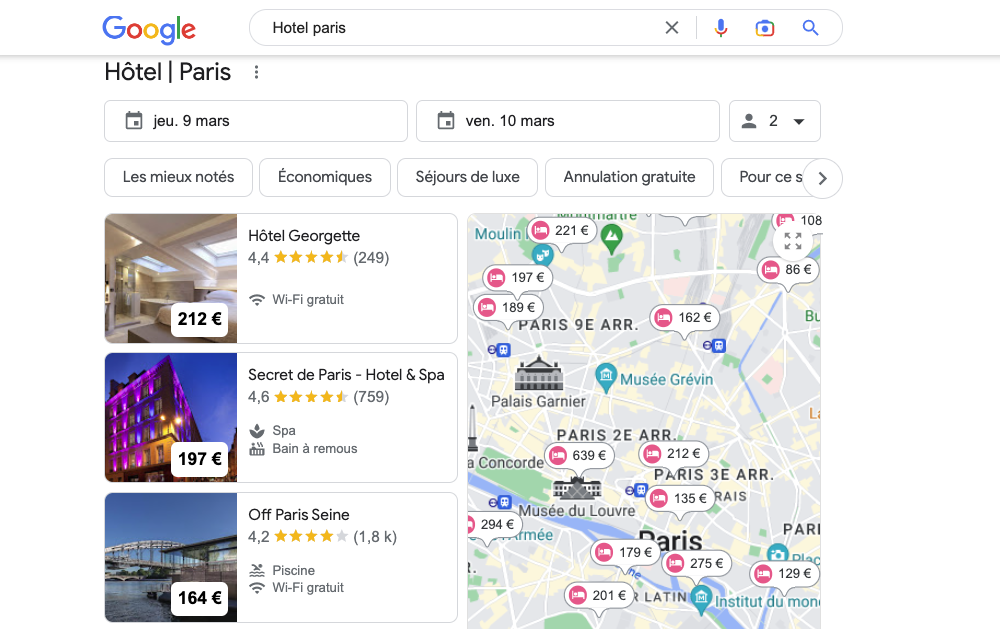Viewport: 1000px width, 629px height.
Task: Click the Institut du monde museum marker
Action: point(702,598)
